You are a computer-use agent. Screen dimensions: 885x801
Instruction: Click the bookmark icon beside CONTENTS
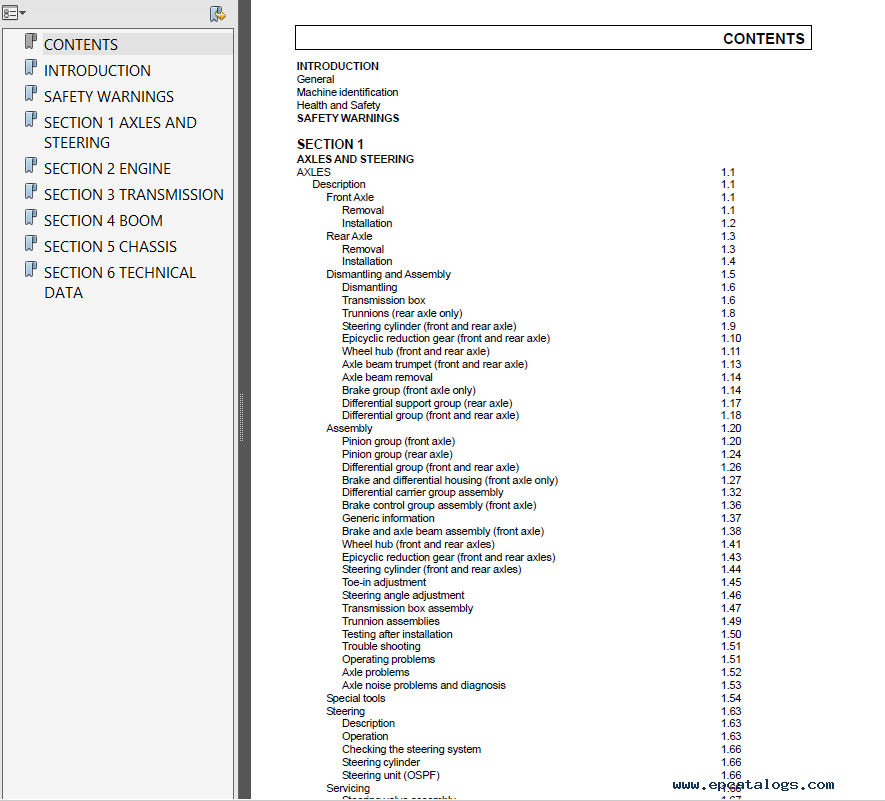31,42
